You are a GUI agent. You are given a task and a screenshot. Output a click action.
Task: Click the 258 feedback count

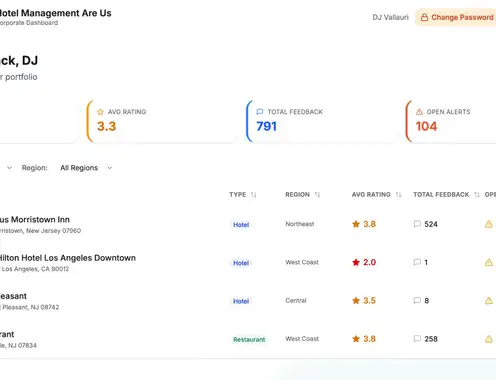(431, 339)
